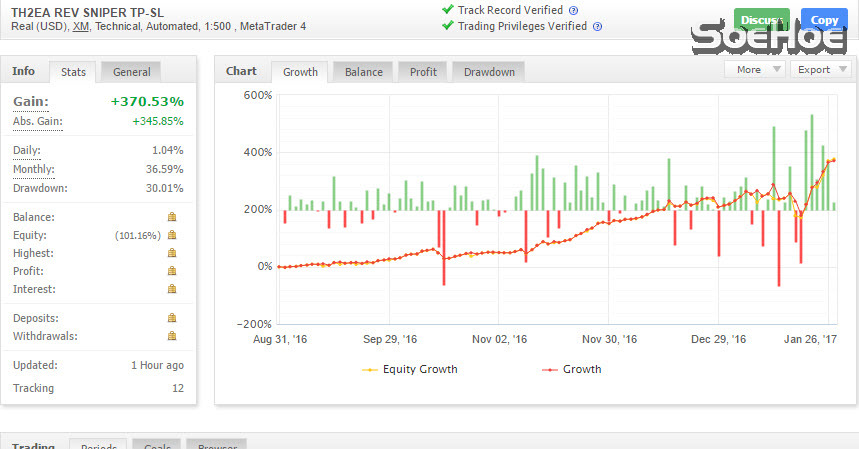Viewport: 859px width, 449px height.
Task: Click the lock icon beside Interest
Action: pos(172,289)
